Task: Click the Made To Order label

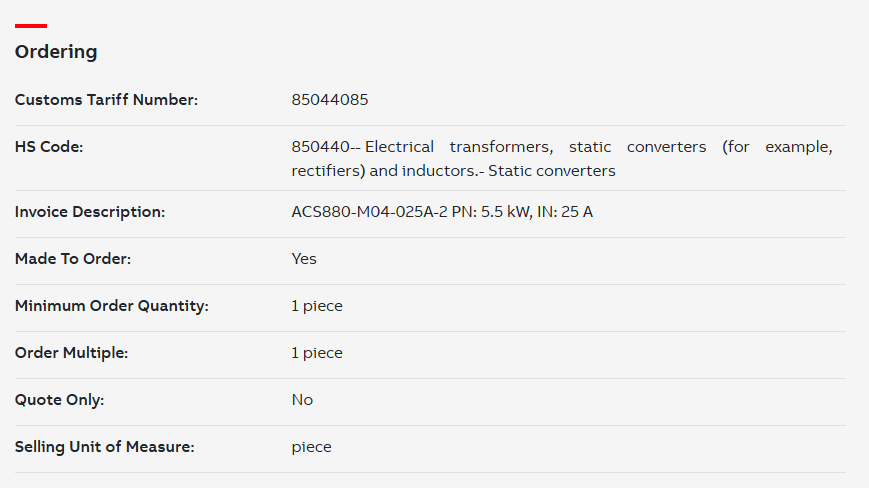Action: coord(73,259)
